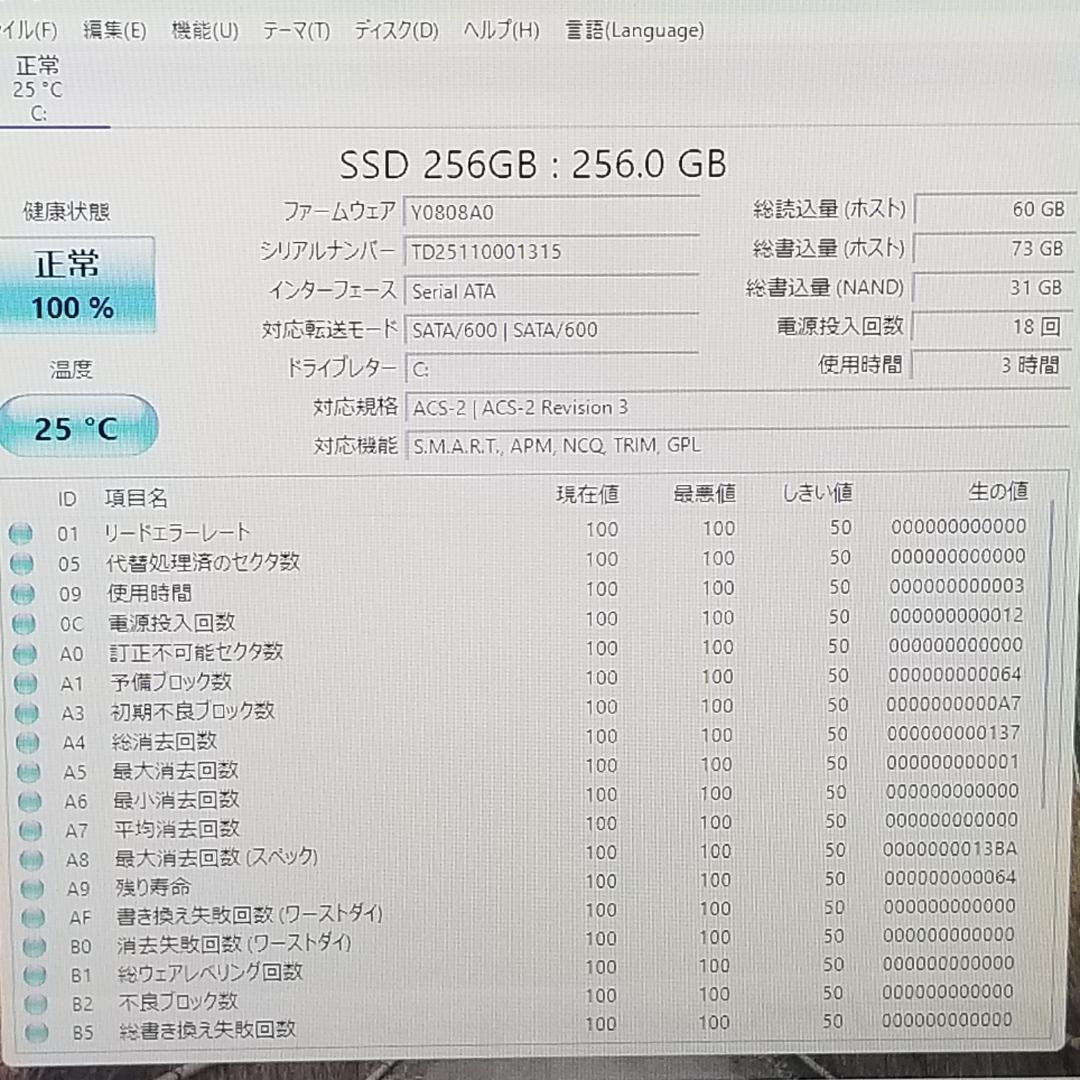This screenshot has height=1080, width=1080.
Task: Click the blue 正常 100% health status badge
Action: tap(78, 283)
